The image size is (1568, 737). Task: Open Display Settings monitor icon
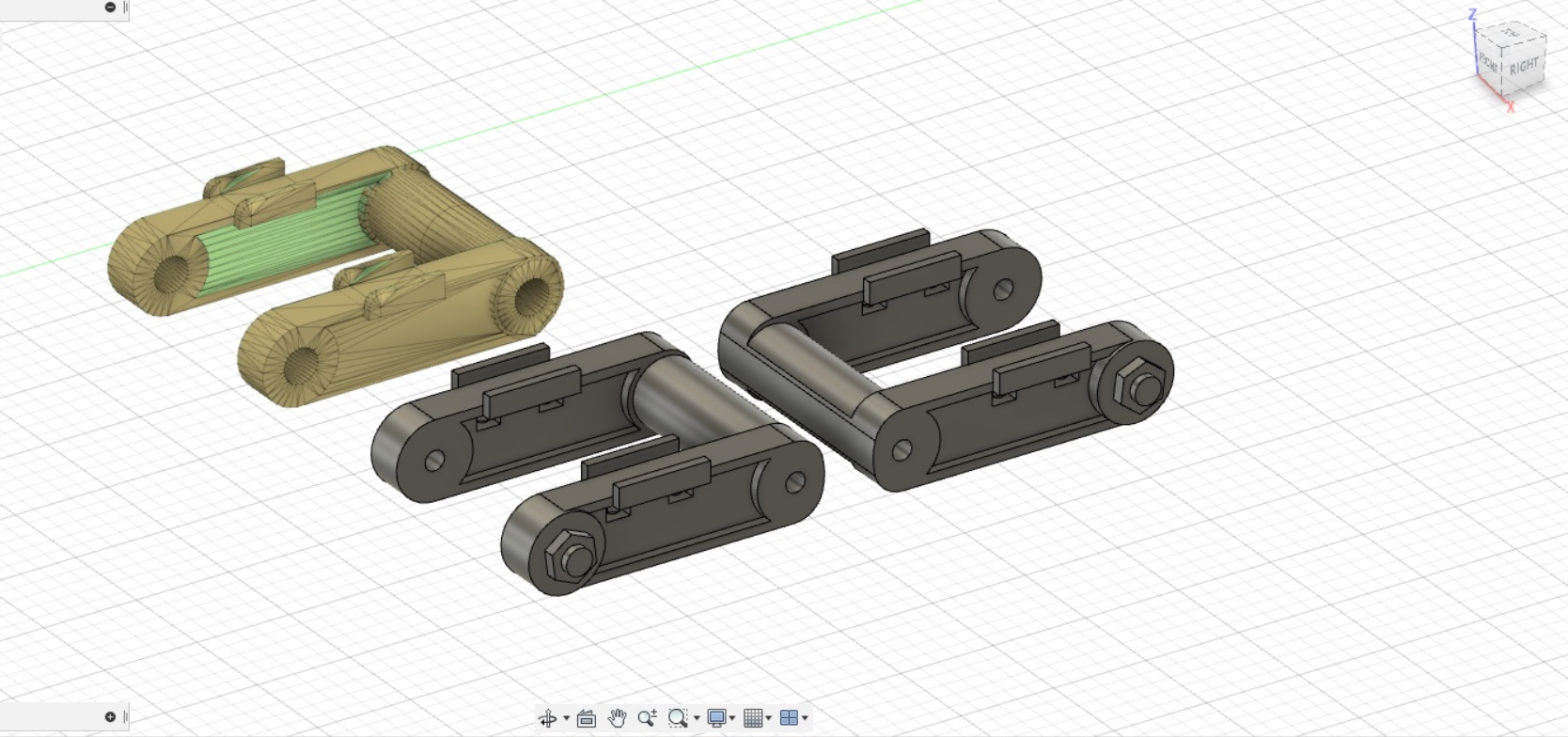coord(716,719)
